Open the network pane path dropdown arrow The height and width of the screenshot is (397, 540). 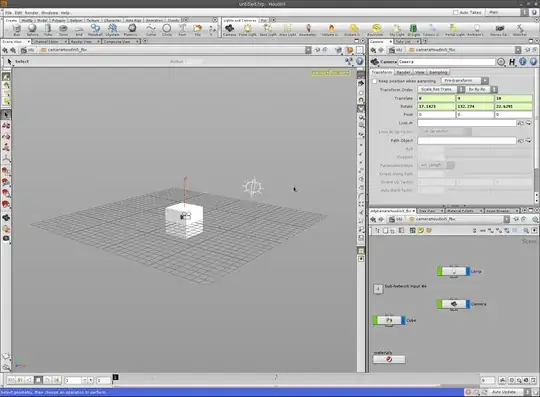[x=507, y=219]
